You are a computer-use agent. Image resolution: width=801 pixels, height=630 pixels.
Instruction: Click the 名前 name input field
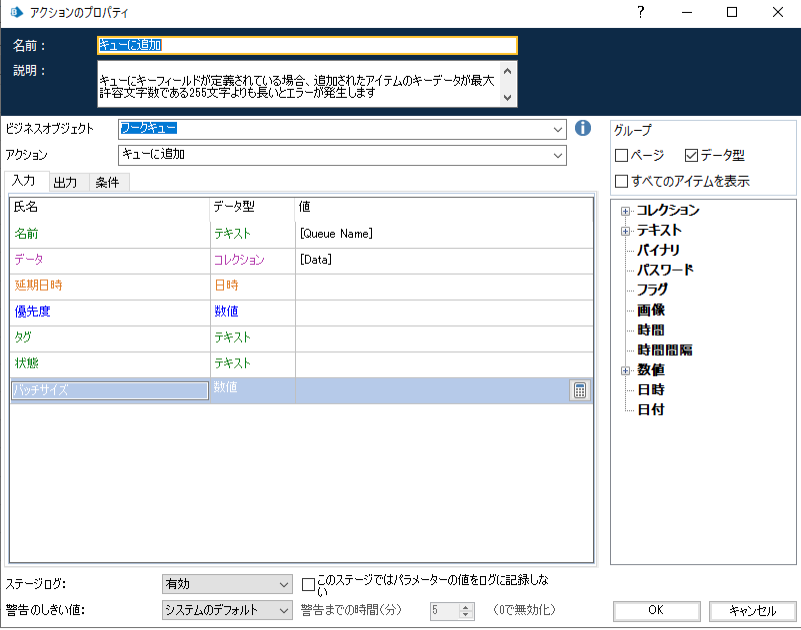tap(307, 45)
